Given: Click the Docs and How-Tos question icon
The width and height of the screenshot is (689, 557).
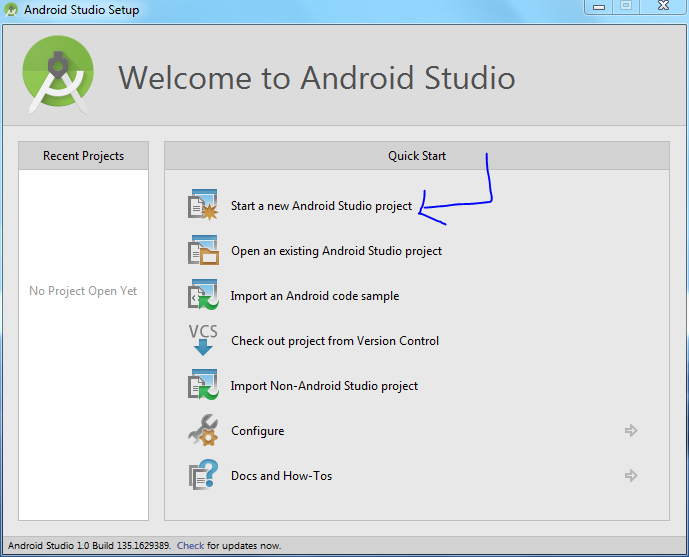Looking at the screenshot, I should pyautogui.click(x=203, y=475).
